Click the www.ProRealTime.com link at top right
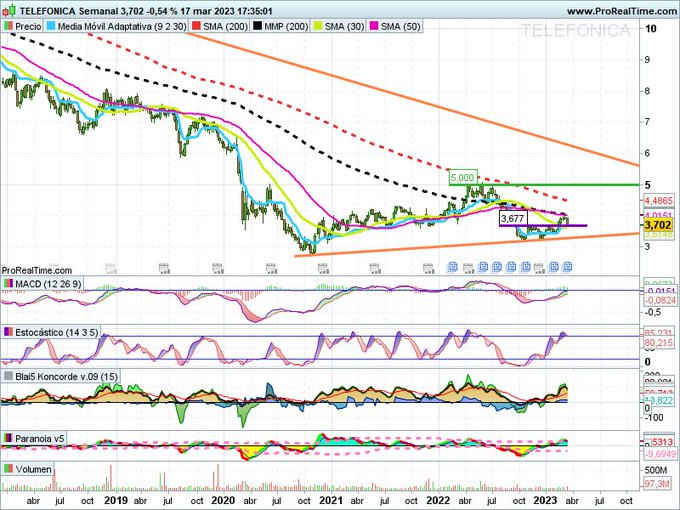The height and width of the screenshot is (510, 680). 621,11
